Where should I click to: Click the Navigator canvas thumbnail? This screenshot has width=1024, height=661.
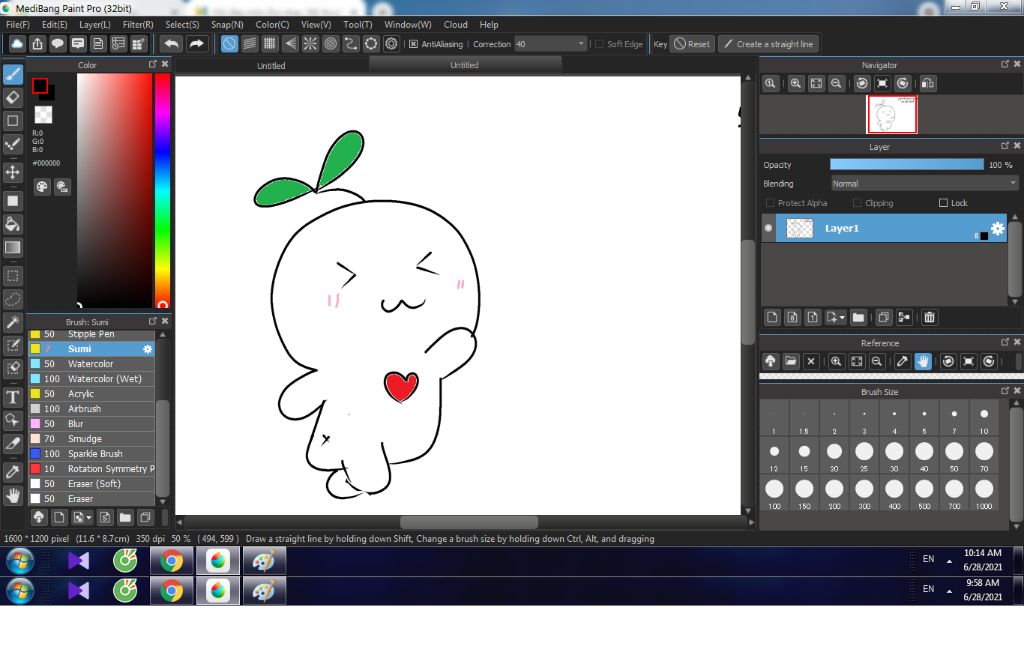891,114
